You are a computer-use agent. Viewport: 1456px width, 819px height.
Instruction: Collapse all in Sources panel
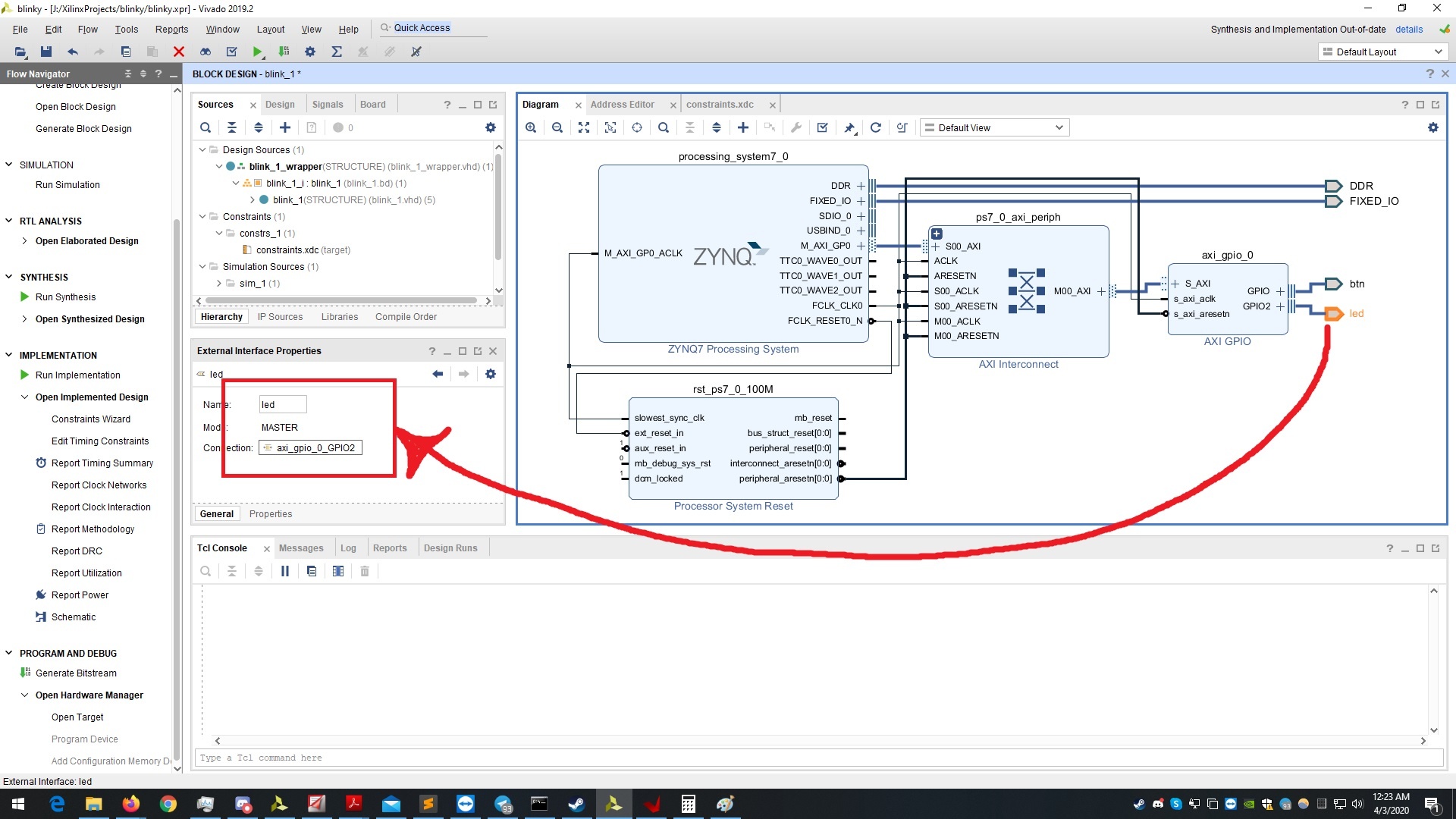click(x=232, y=127)
